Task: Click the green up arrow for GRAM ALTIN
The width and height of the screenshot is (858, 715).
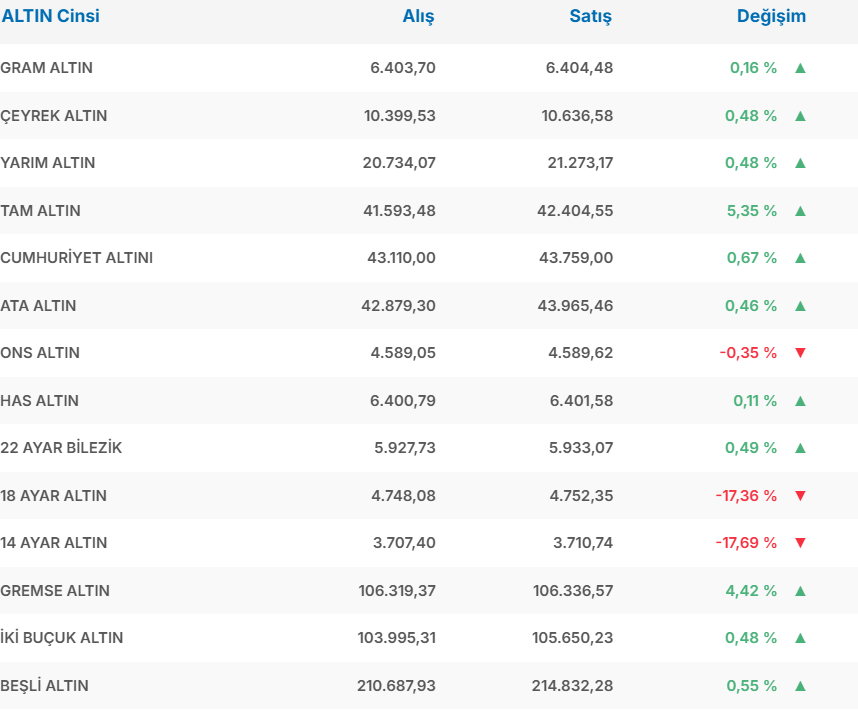Action: tap(800, 68)
